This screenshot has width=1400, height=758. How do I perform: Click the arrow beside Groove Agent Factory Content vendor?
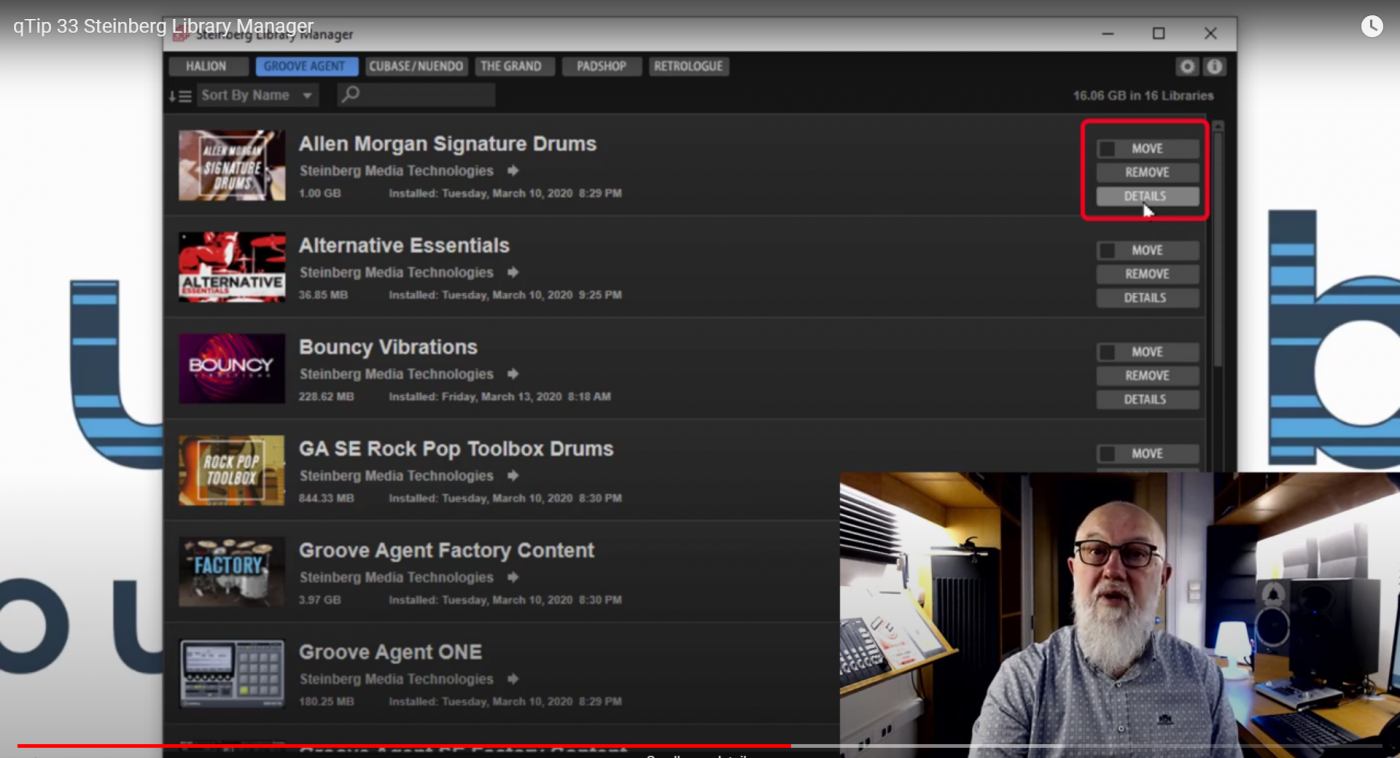[x=513, y=577]
